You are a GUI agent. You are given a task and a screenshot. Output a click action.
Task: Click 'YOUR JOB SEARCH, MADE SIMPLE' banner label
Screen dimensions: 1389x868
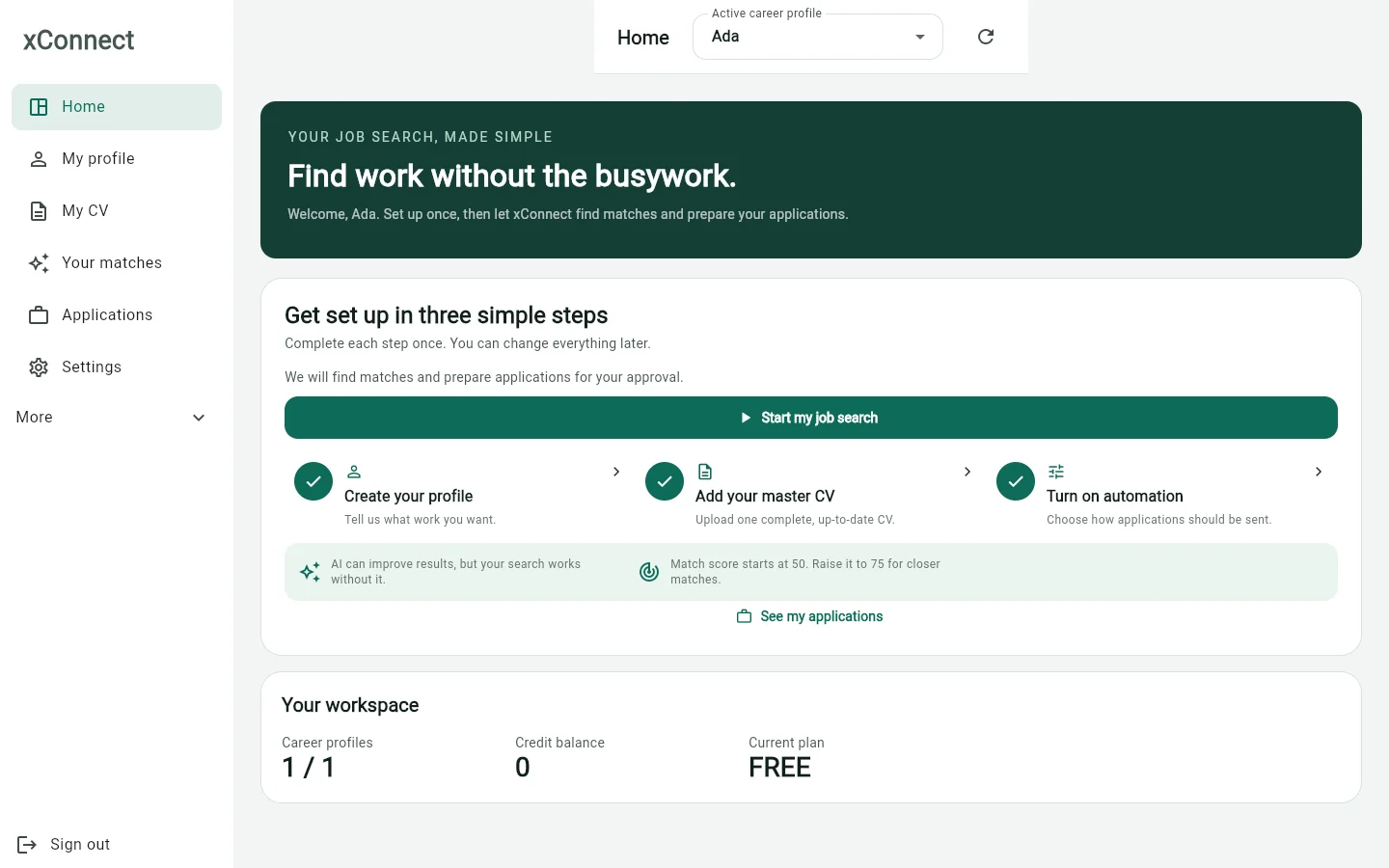point(421,137)
